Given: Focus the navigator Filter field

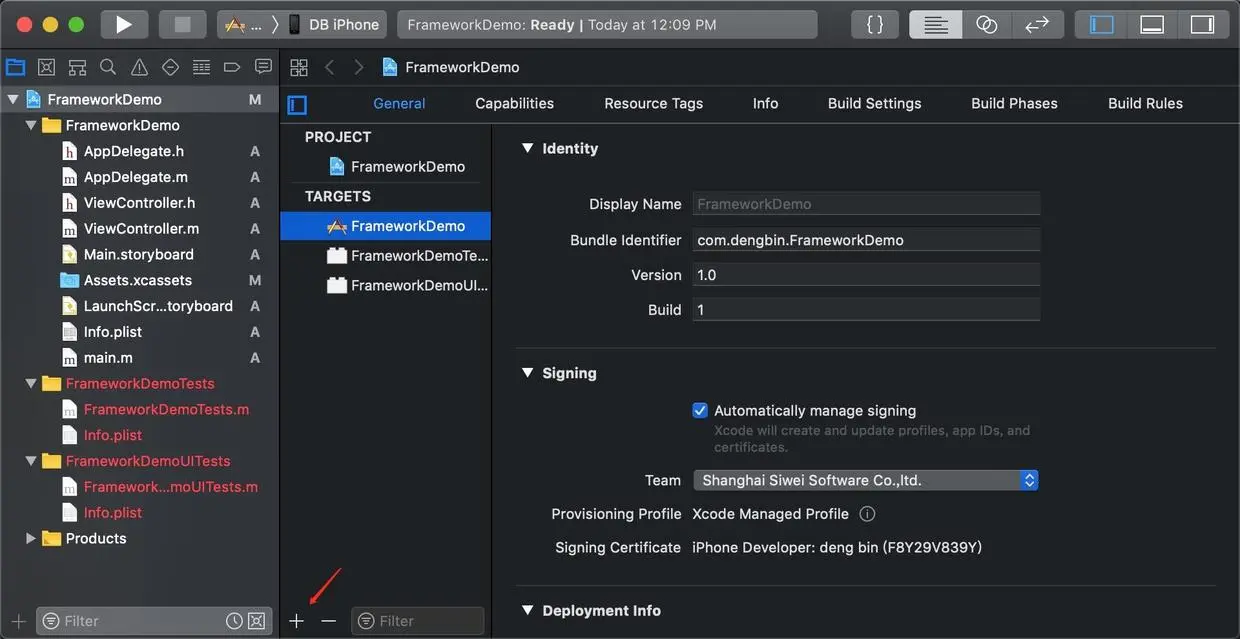Looking at the screenshot, I should click(154, 621).
